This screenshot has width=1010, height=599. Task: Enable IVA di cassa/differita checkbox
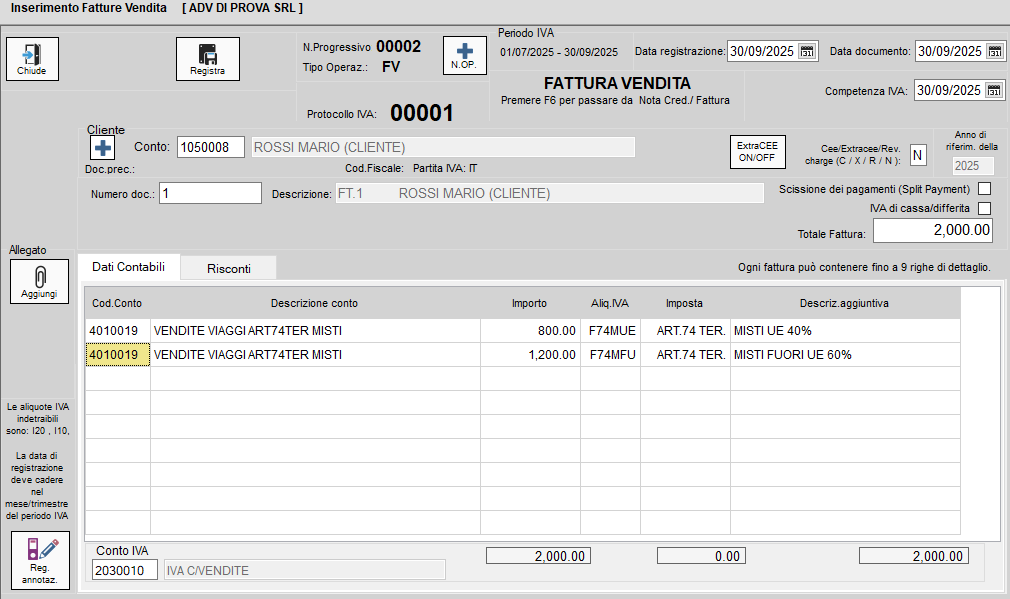tap(984, 208)
